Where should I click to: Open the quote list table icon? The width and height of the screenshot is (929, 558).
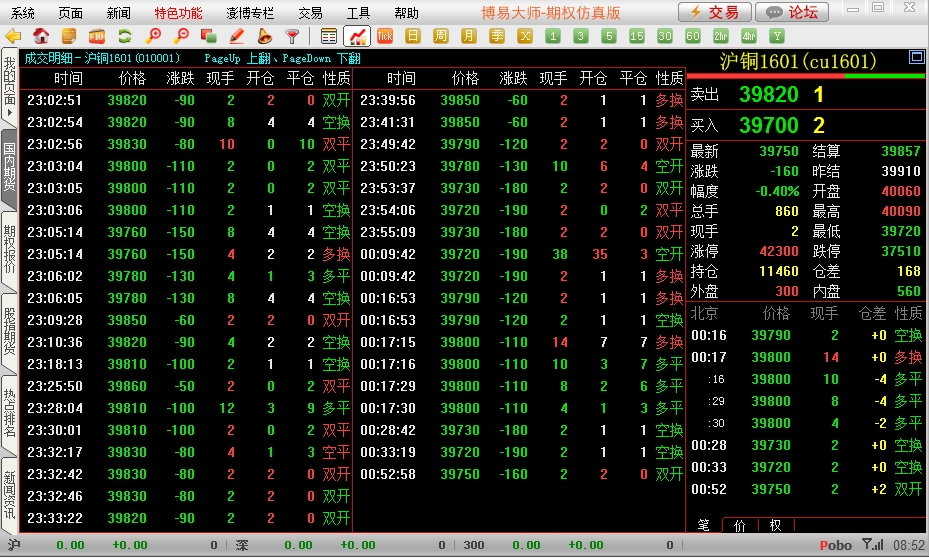tap(328, 36)
